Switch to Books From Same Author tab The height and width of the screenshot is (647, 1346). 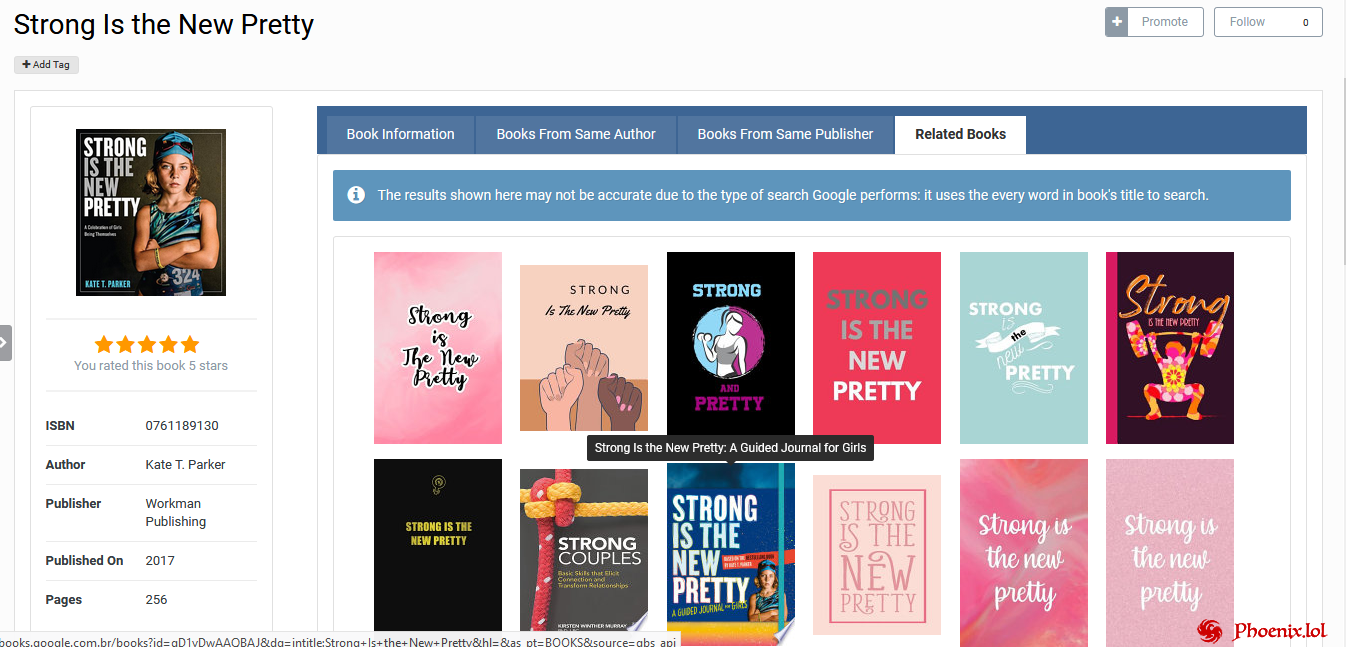pos(576,134)
